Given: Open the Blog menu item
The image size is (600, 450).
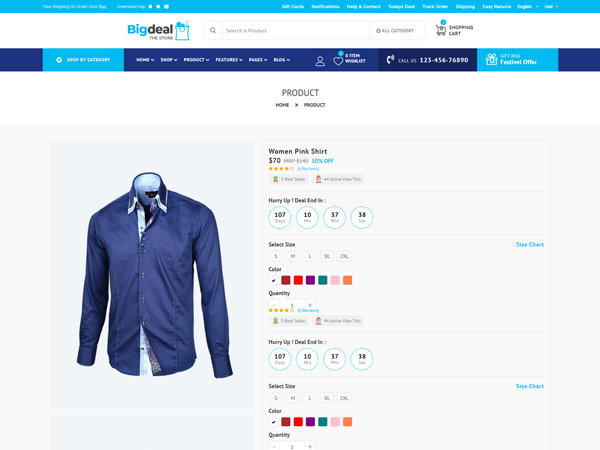Looking at the screenshot, I should pos(282,60).
